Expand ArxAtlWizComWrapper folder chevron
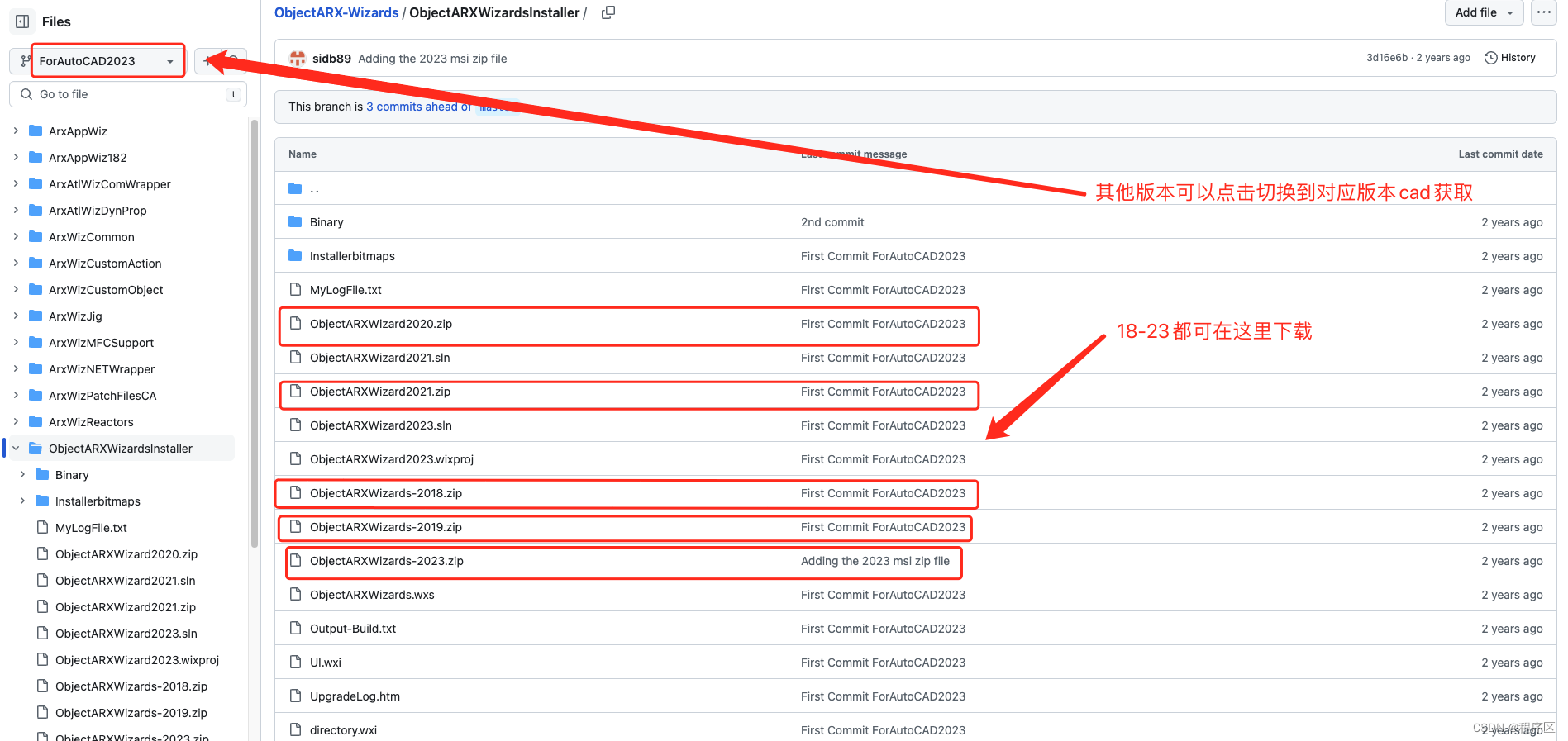The image size is (1568, 741). [x=16, y=183]
